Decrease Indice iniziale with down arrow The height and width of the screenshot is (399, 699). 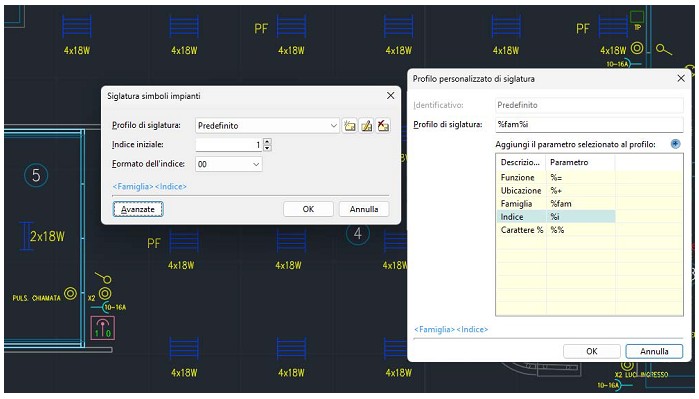[x=267, y=148]
